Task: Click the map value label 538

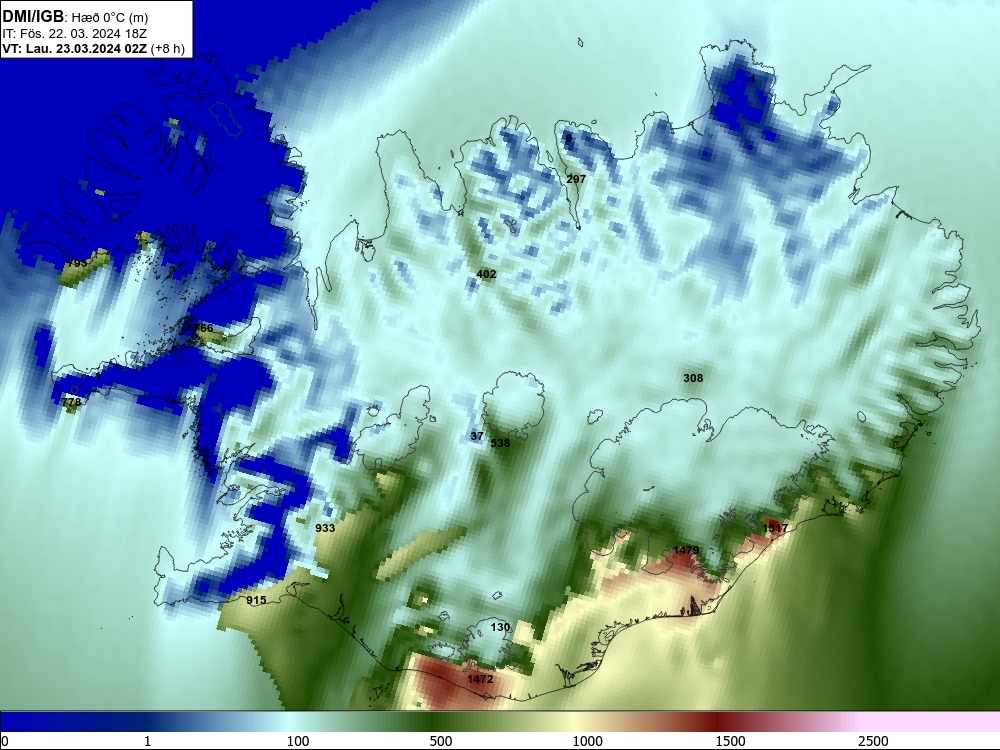Action: tap(501, 443)
